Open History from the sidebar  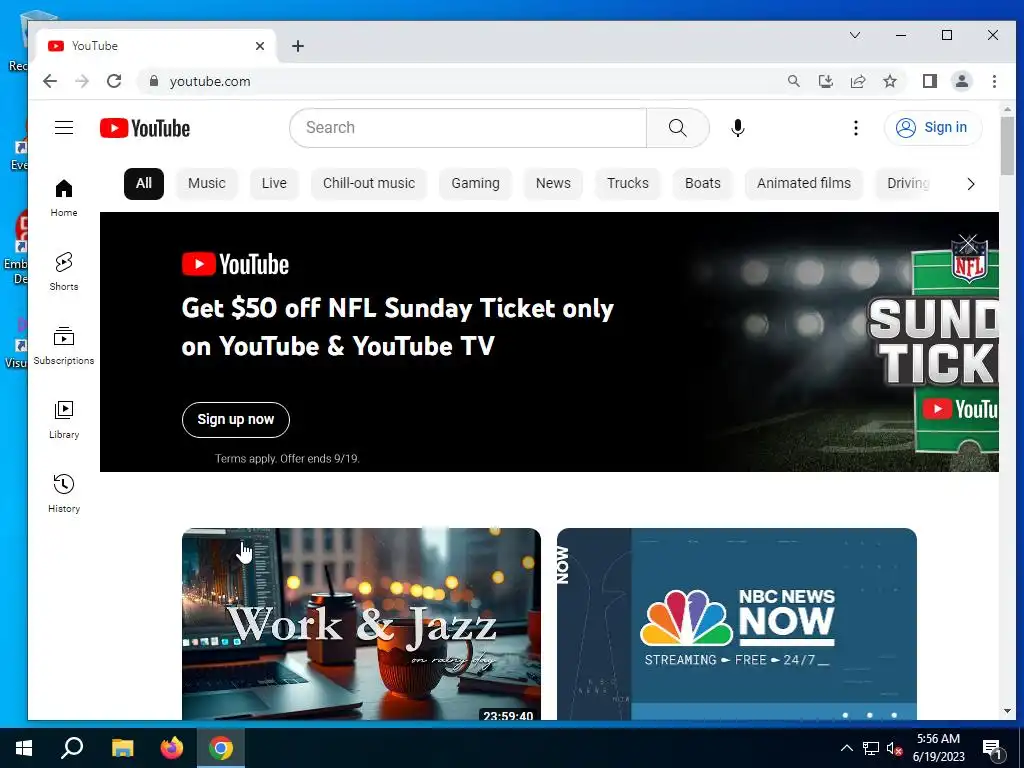(64, 494)
